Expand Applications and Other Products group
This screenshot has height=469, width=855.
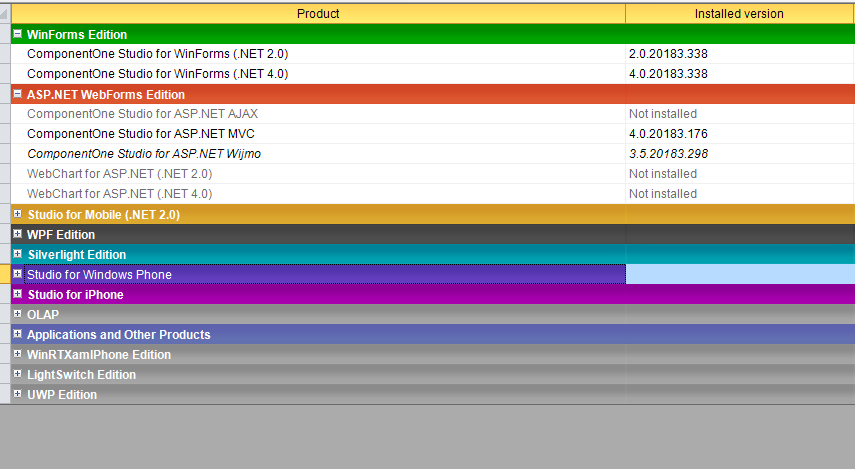pos(17,334)
